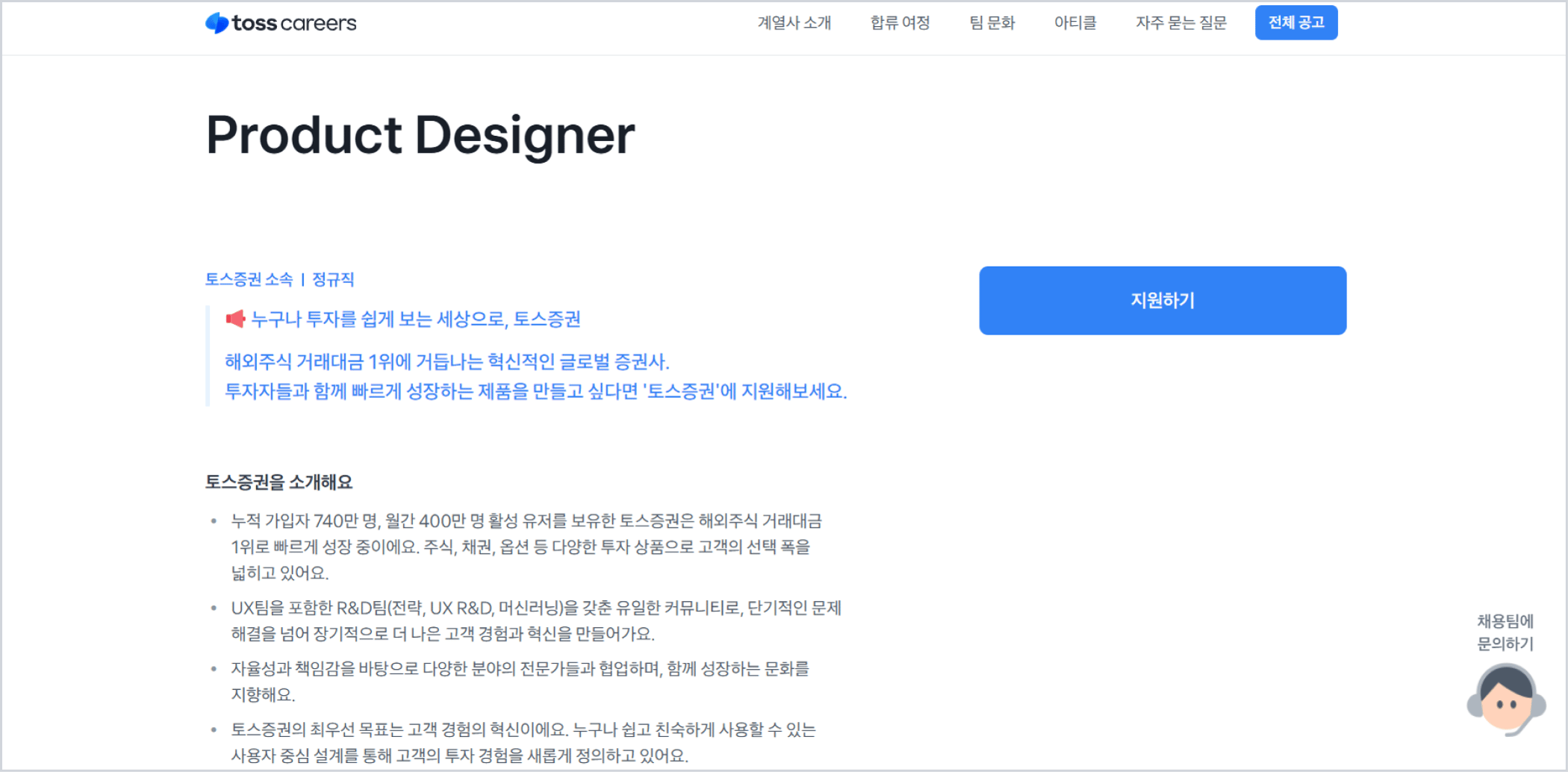Click the blue toss swirl symbol
The width and height of the screenshot is (1568, 772).
pos(217,22)
